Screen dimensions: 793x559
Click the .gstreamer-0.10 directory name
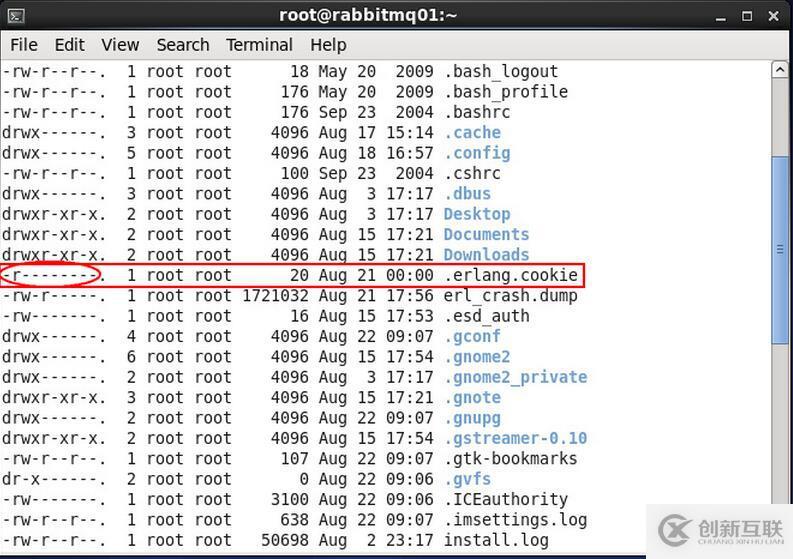tap(515, 438)
